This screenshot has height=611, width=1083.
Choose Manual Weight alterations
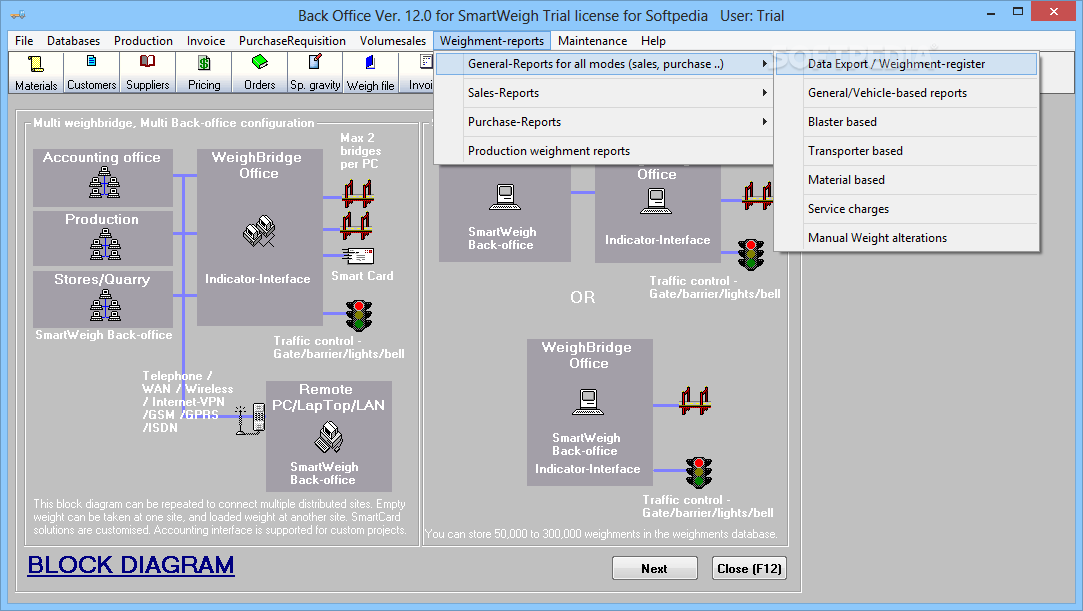click(906, 237)
